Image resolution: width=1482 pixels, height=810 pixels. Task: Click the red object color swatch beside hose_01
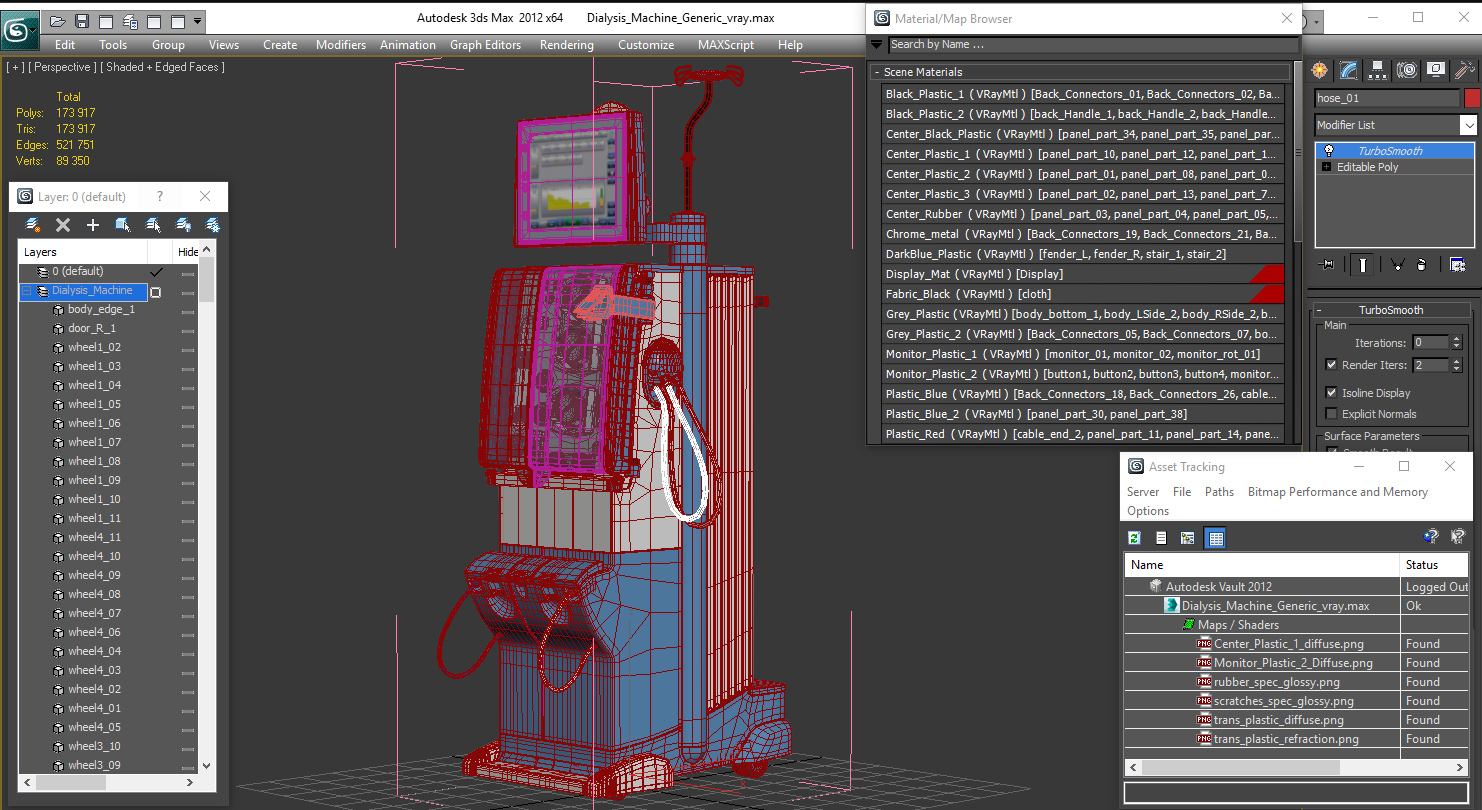tap(1473, 97)
